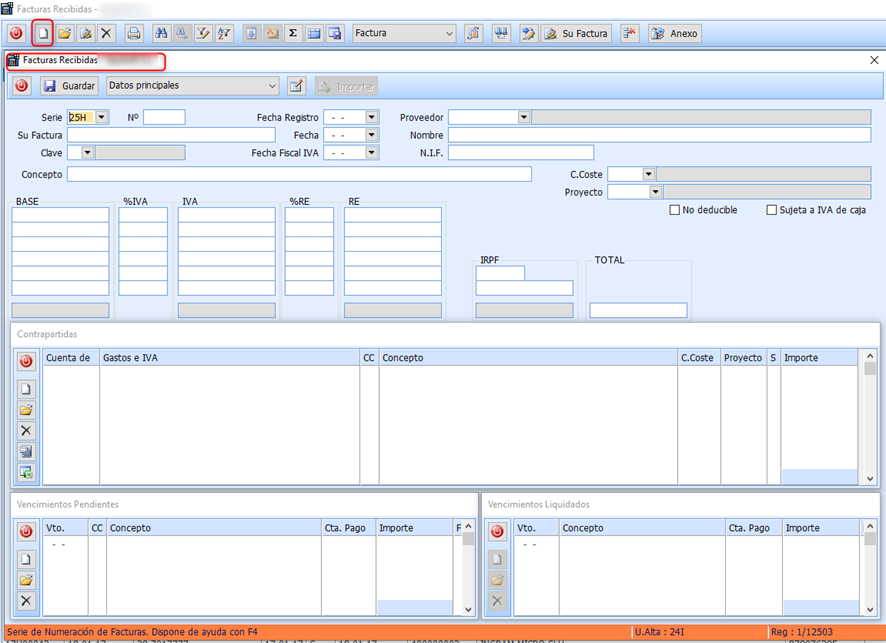The height and width of the screenshot is (643, 886).
Task: Click the delete X icon in top toolbar
Action: point(106,33)
